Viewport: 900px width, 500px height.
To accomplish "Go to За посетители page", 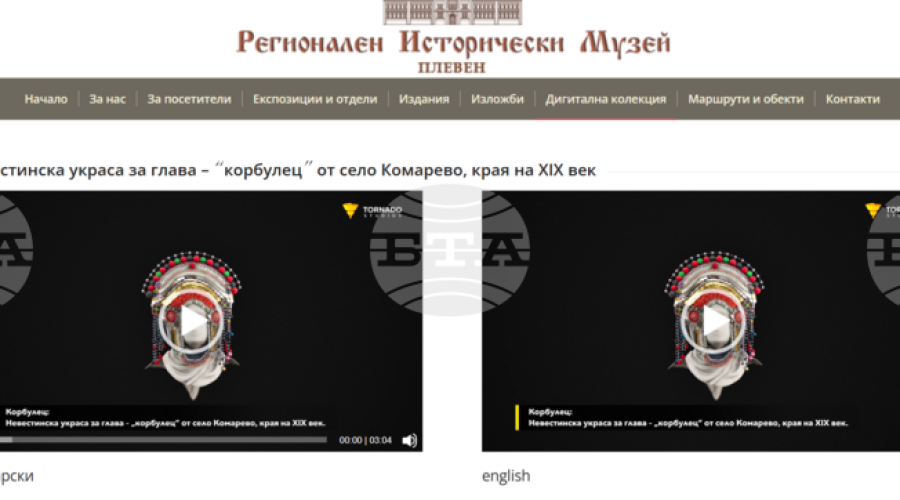I will (189, 99).
